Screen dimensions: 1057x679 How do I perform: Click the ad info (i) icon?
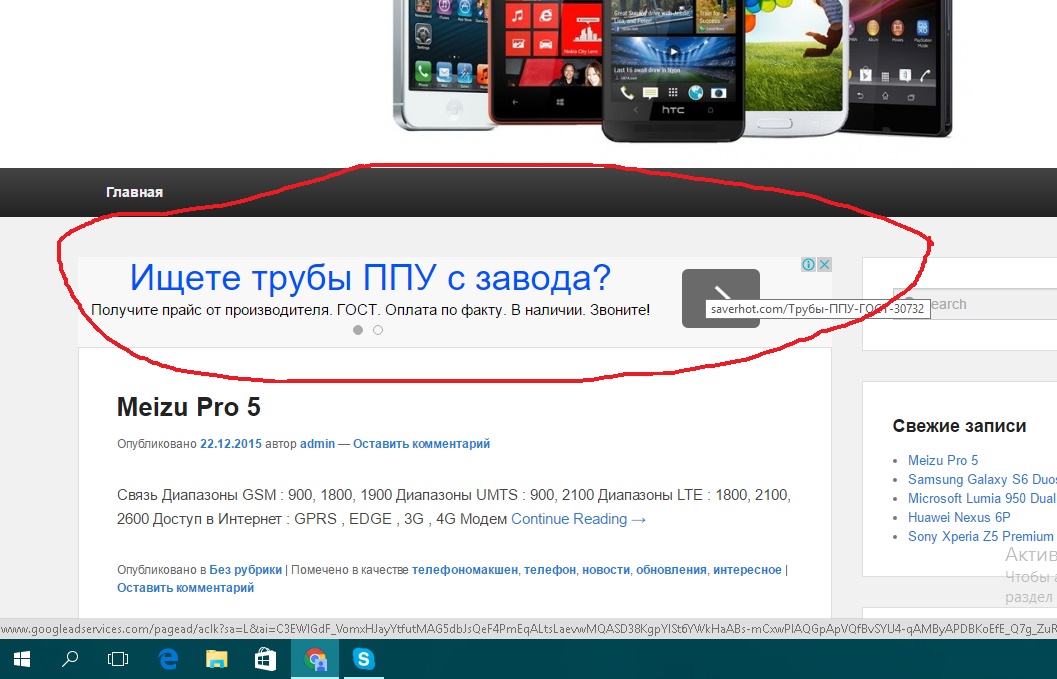pos(808,264)
